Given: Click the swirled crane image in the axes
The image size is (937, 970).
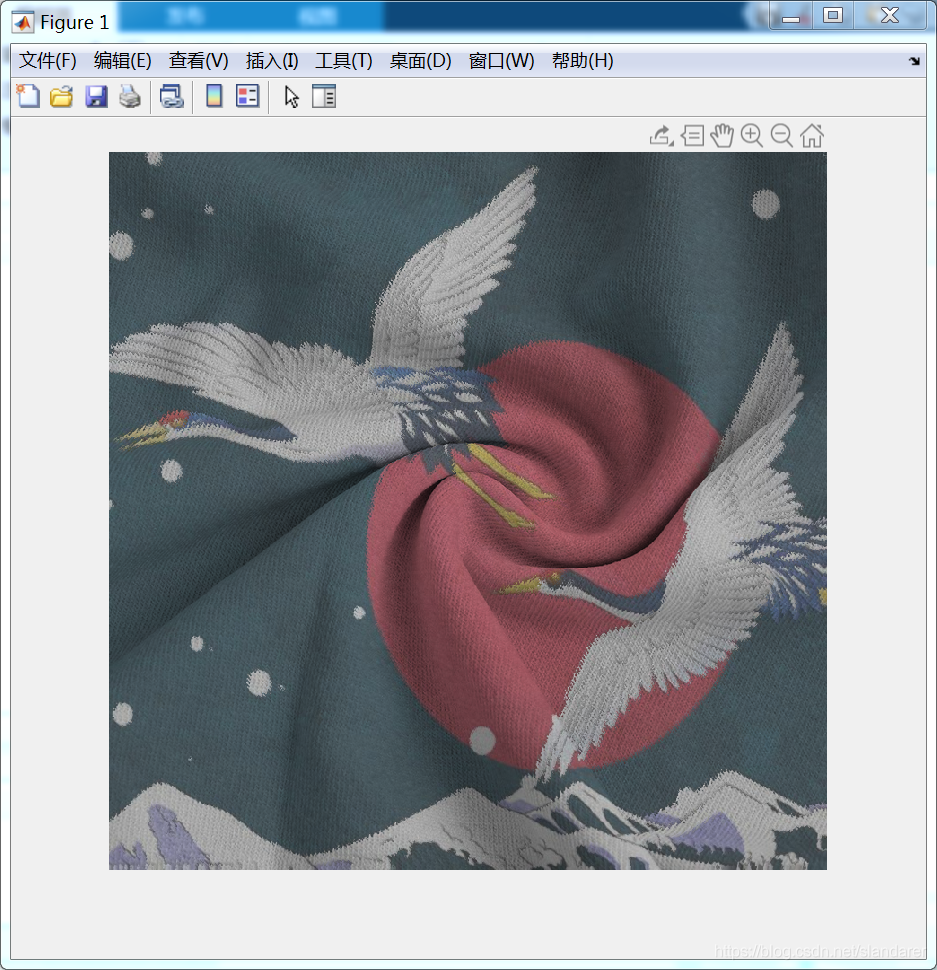Looking at the screenshot, I should (x=468, y=511).
